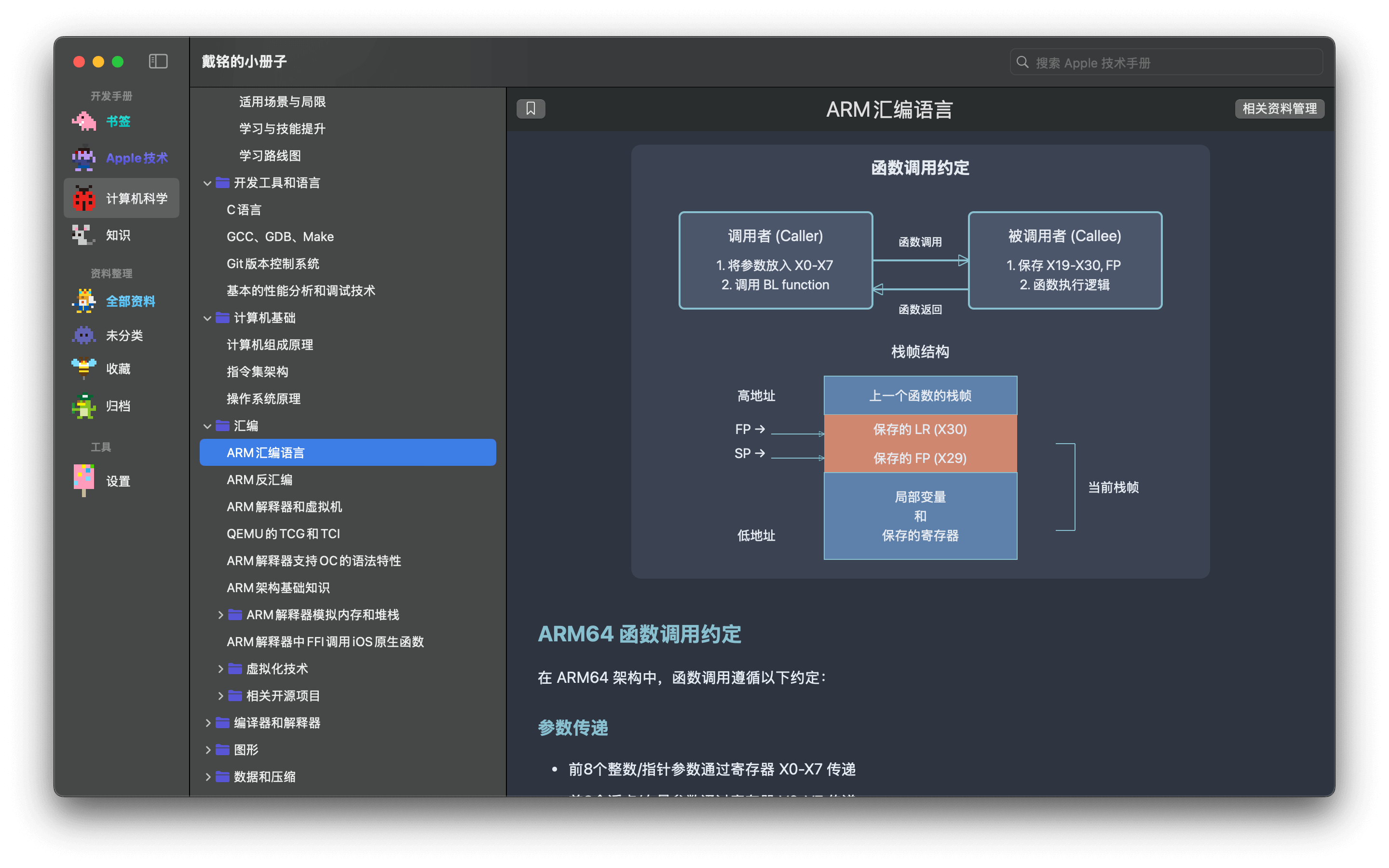Click the 图形 folder icon
Screen dimensions: 1389x868
[223, 749]
